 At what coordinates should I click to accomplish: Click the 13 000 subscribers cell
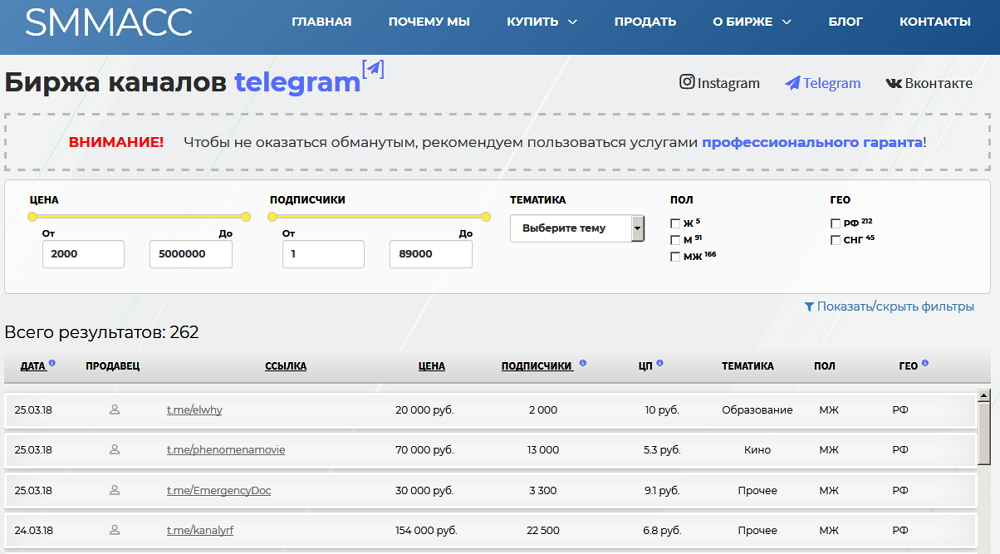coord(543,450)
